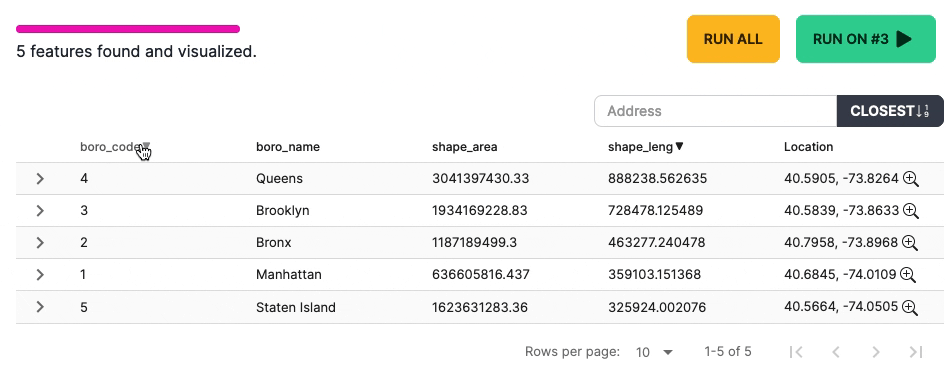
Task: Go to next page of results
Action: pyautogui.click(x=876, y=352)
